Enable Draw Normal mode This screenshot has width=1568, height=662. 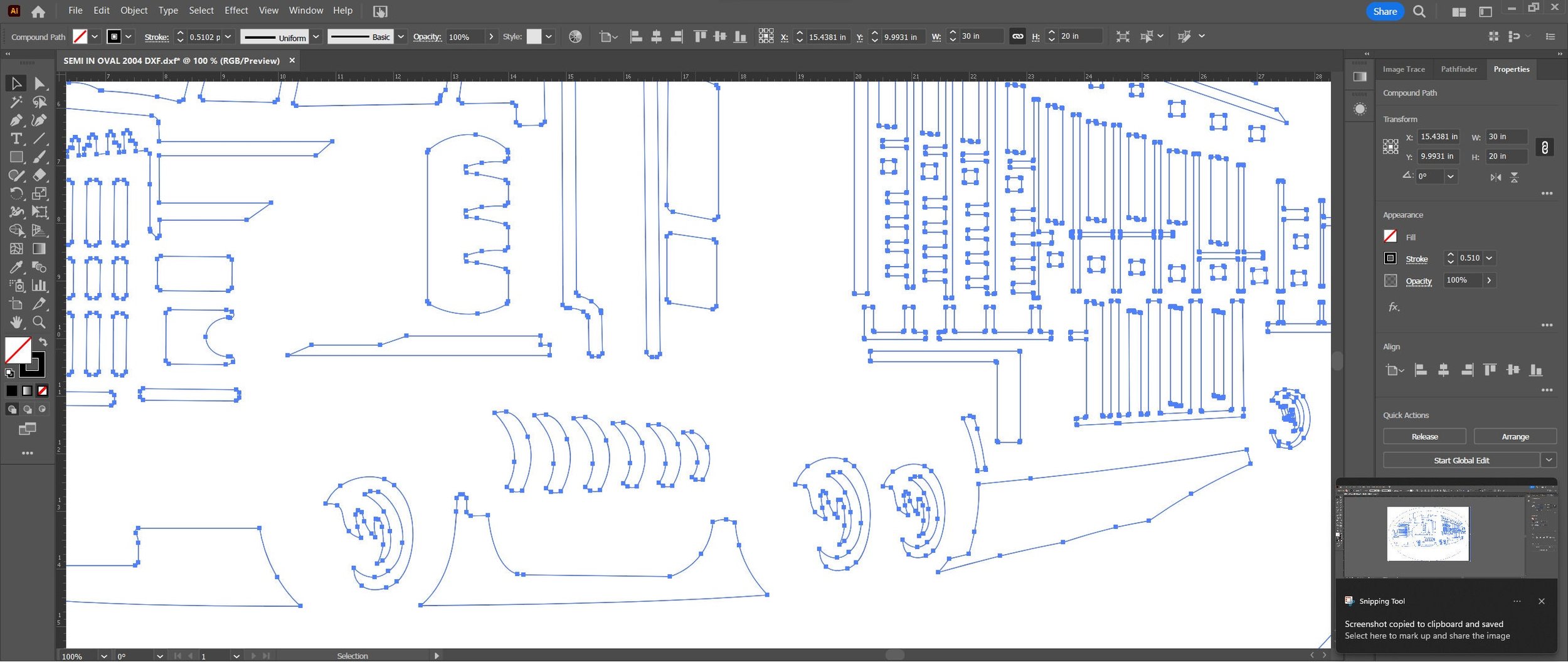12,409
